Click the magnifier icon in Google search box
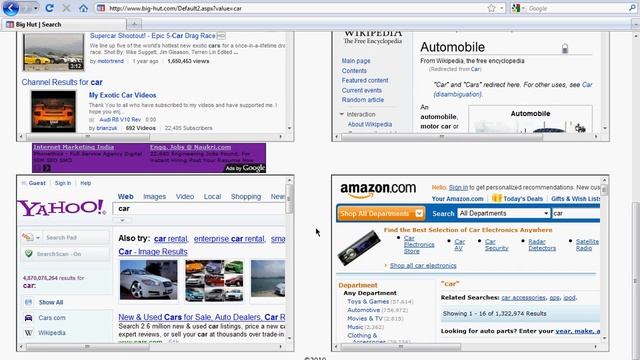Viewport: 640px width, 360px height. click(632, 8)
